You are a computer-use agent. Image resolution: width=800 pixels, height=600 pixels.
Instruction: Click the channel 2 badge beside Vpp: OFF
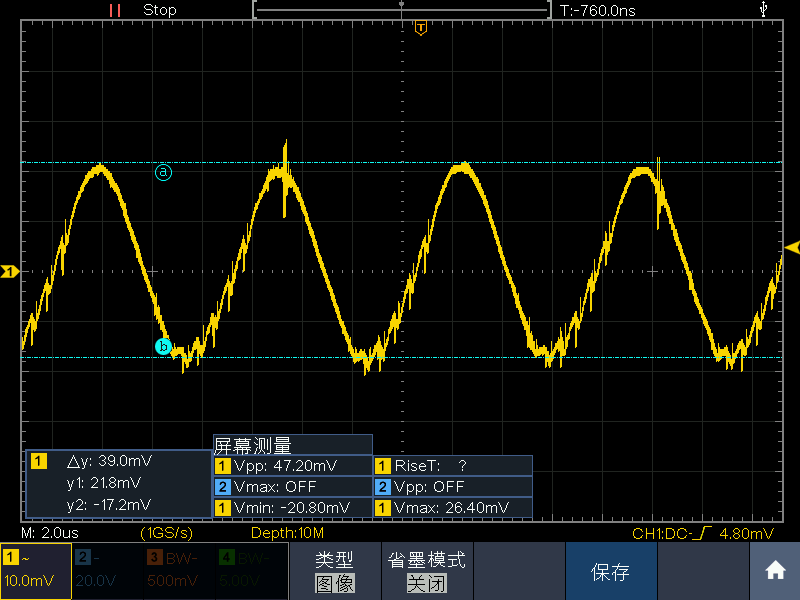(x=383, y=487)
